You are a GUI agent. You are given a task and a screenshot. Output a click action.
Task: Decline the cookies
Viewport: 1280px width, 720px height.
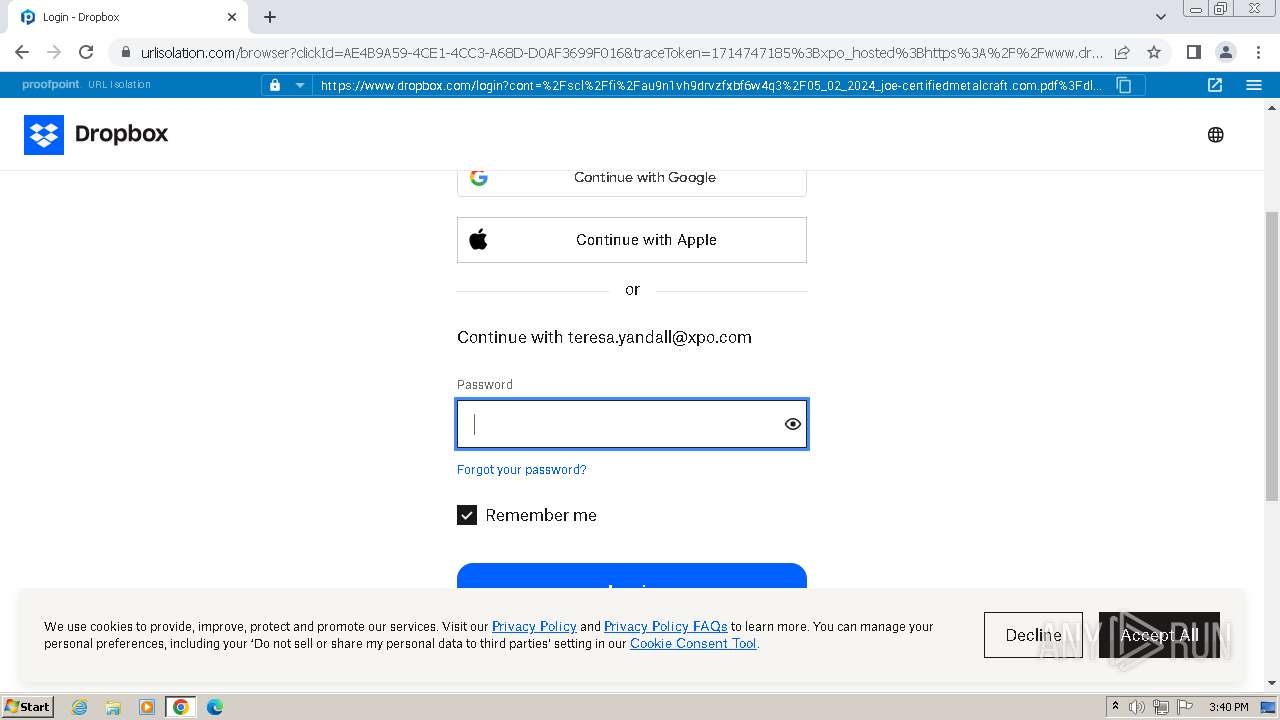click(1033, 635)
